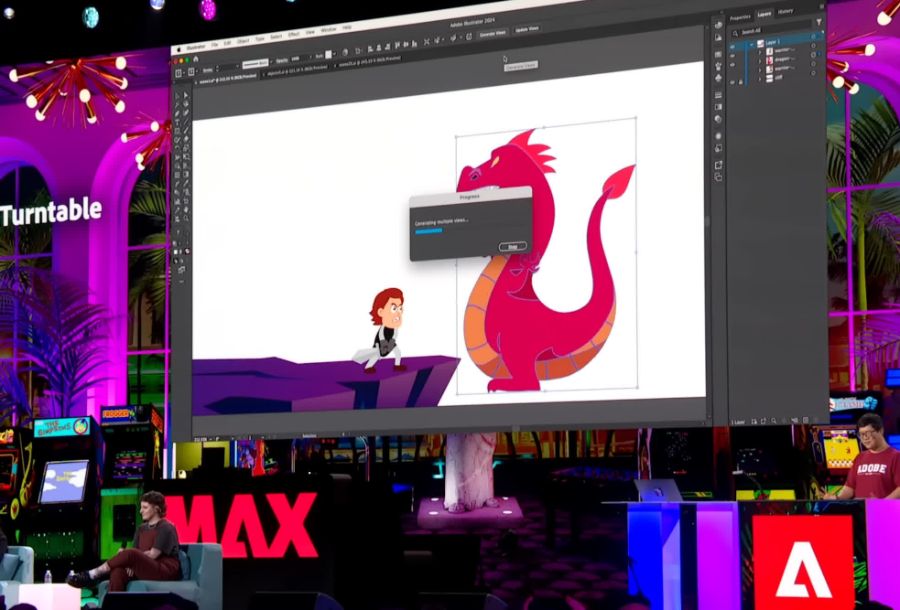Click the blue progress bar in dialog
The width and height of the screenshot is (900, 610).
point(429,231)
